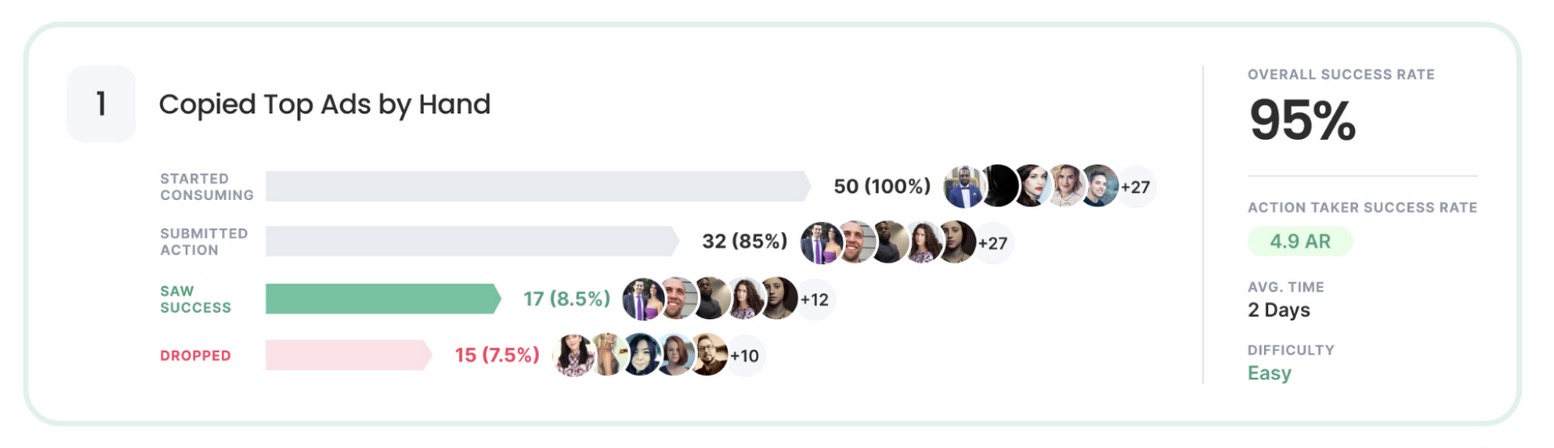1554x448 pixels.
Task: Open the +27 overflow badge in Started Consuming row
Action: pyautogui.click(x=1136, y=186)
